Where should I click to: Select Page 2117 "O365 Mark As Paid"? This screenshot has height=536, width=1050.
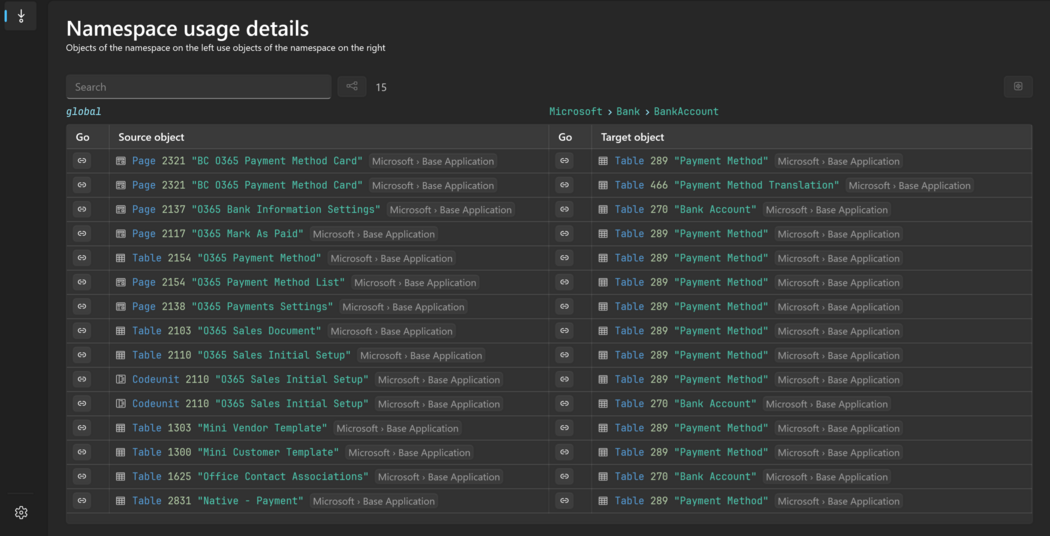[218, 234]
